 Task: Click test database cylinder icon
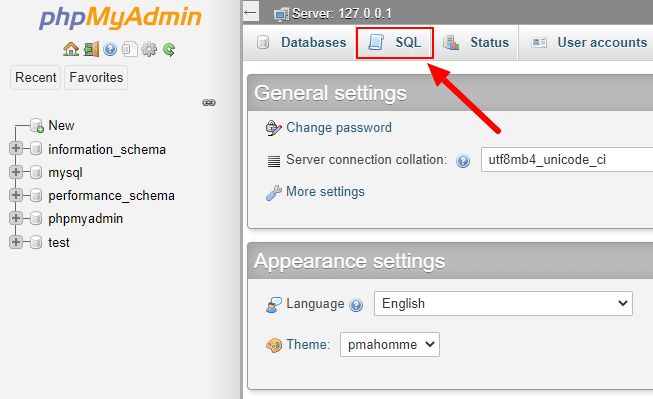tap(36, 242)
